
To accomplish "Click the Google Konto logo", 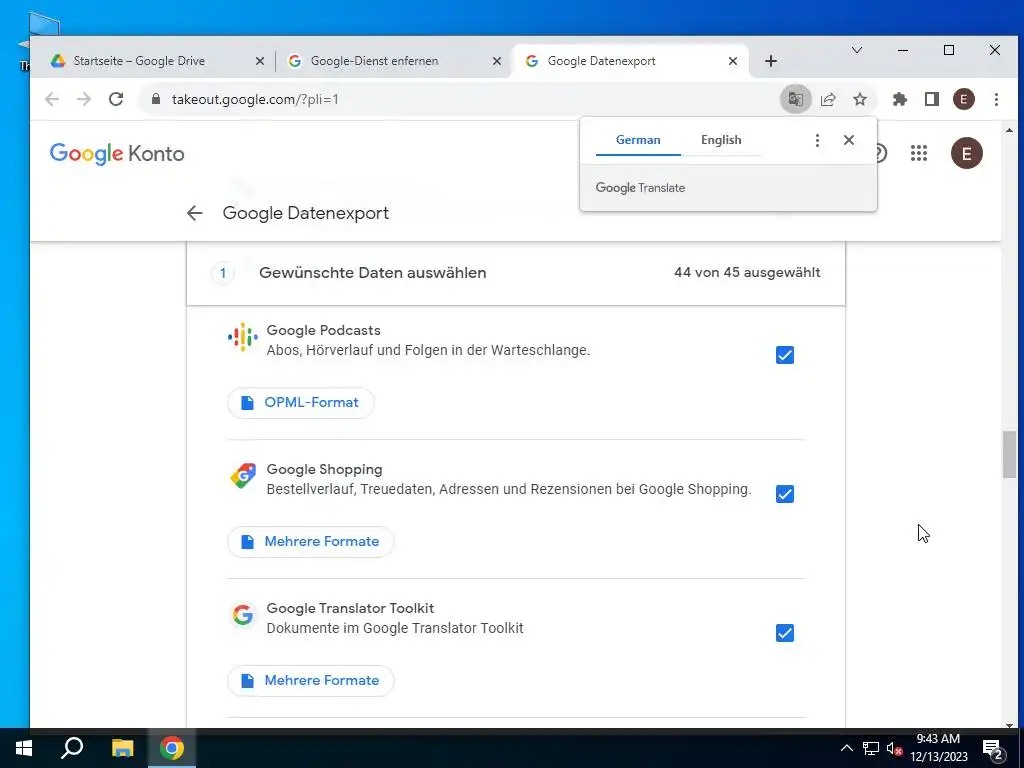I will [x=117, y=153].
